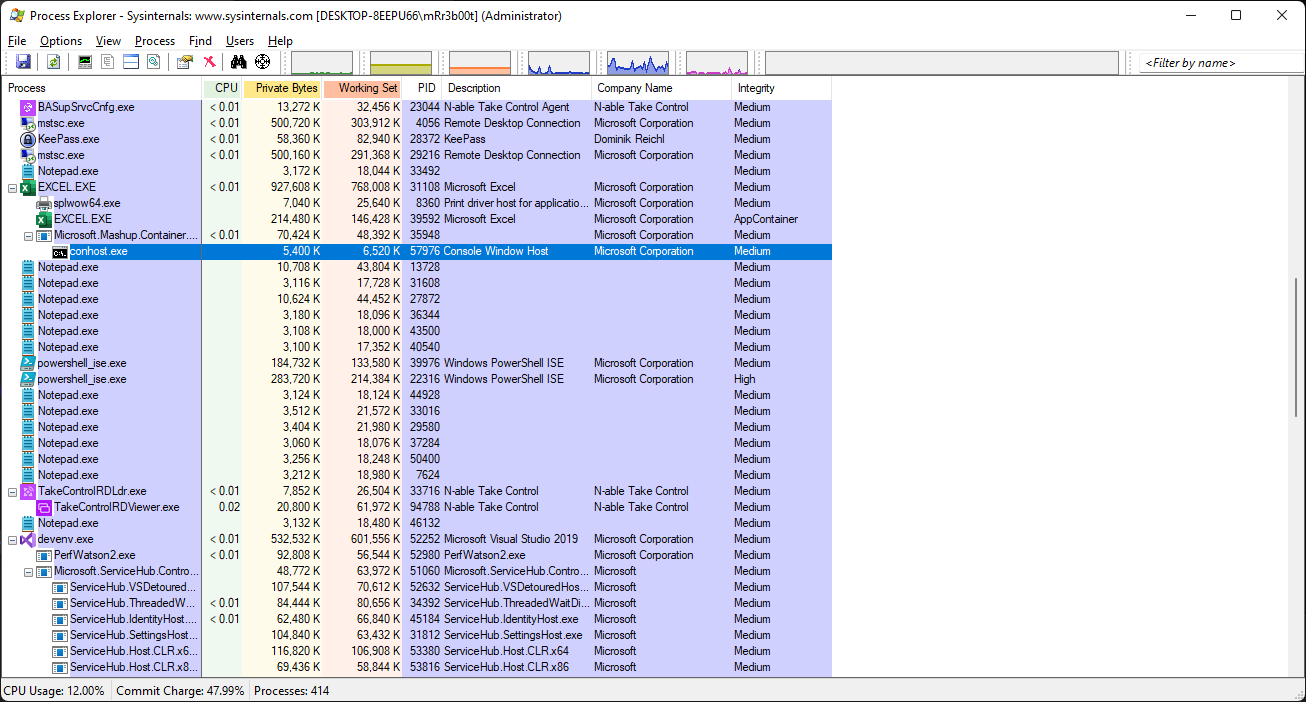Click the splwow64.exe printer icon
Image resolution: width=1306 pixels, height=702 pixels.
pyautogui.click(x=44, y=203)
